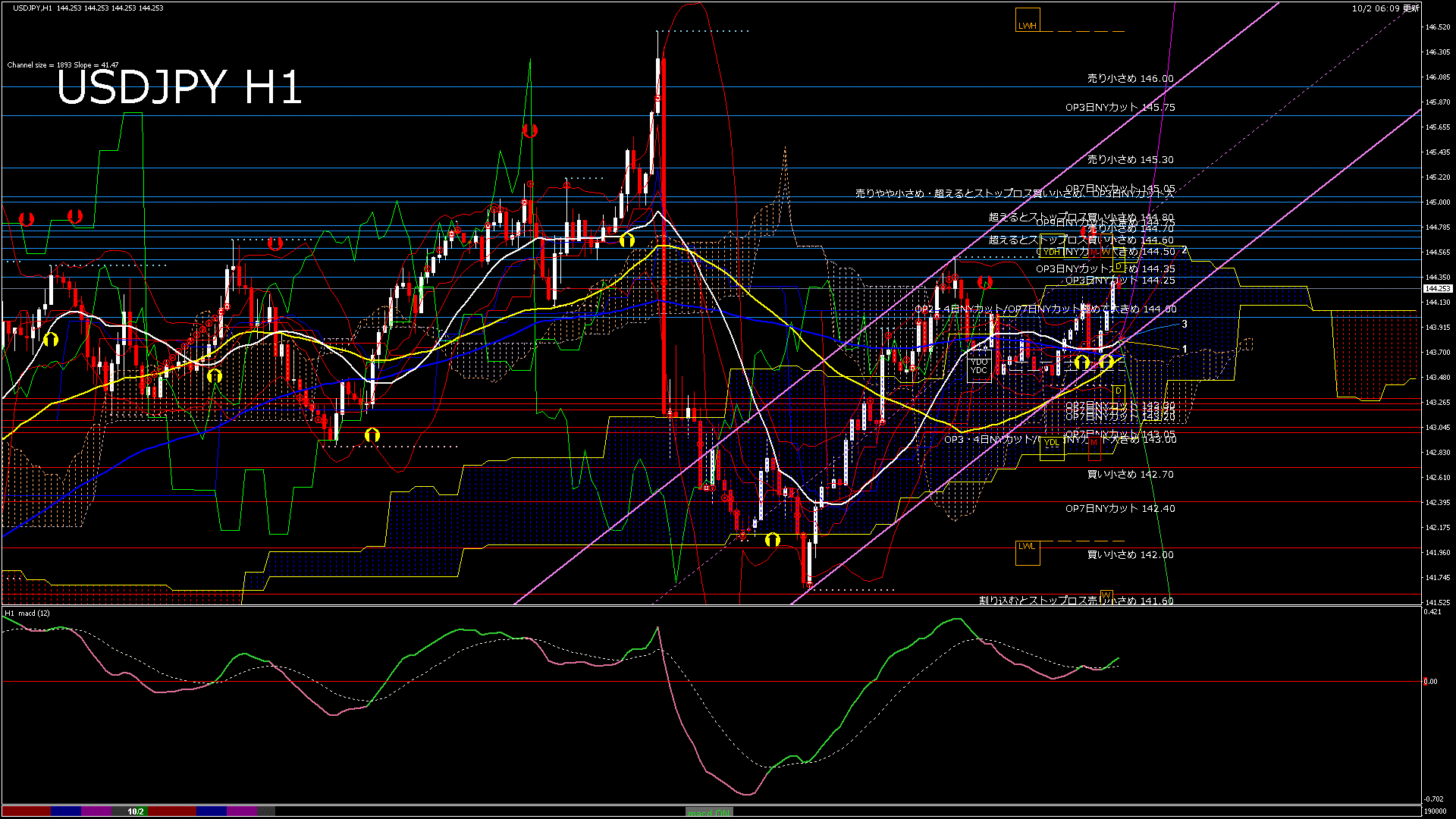
Task: Click the forecast line label '1'
Action: (x=1185, y=349)
